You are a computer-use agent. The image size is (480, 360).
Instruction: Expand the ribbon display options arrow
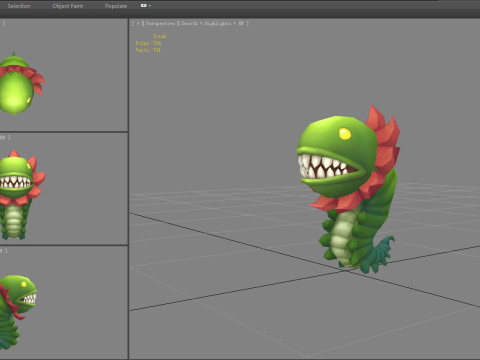150,6
